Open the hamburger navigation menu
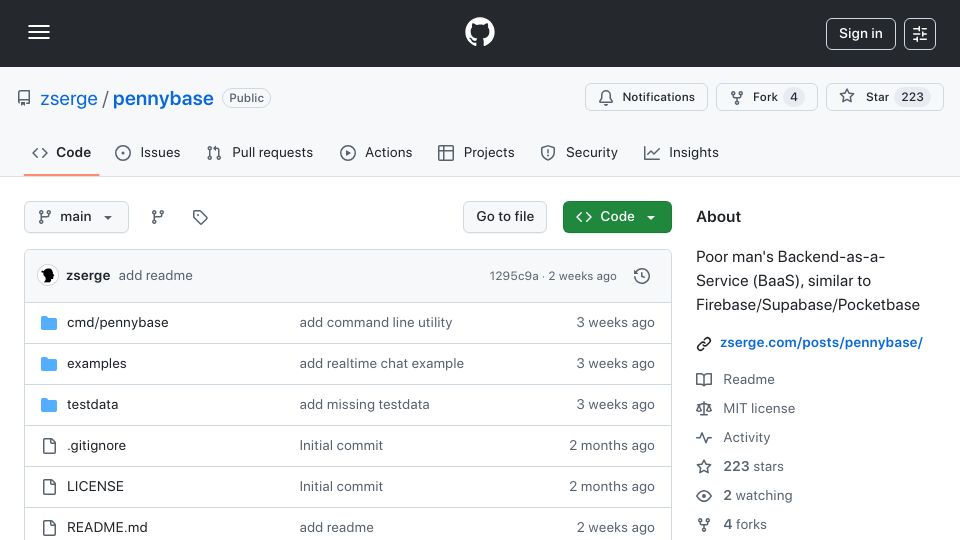 [39, 32]
